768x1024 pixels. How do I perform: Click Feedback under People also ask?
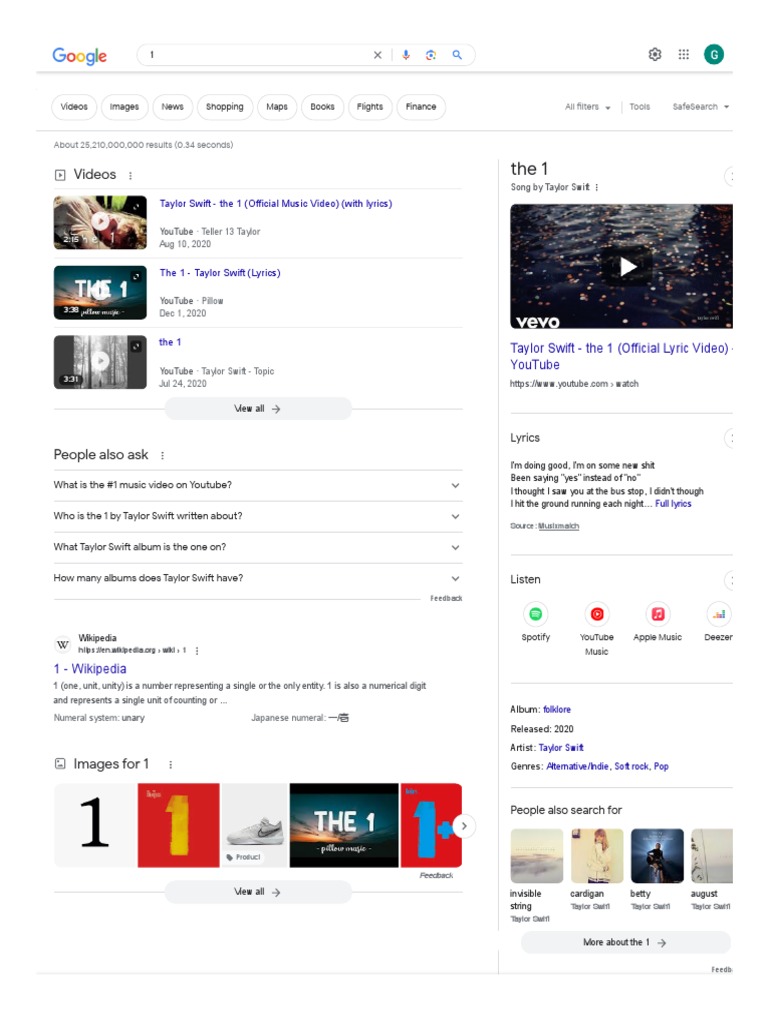446,598
